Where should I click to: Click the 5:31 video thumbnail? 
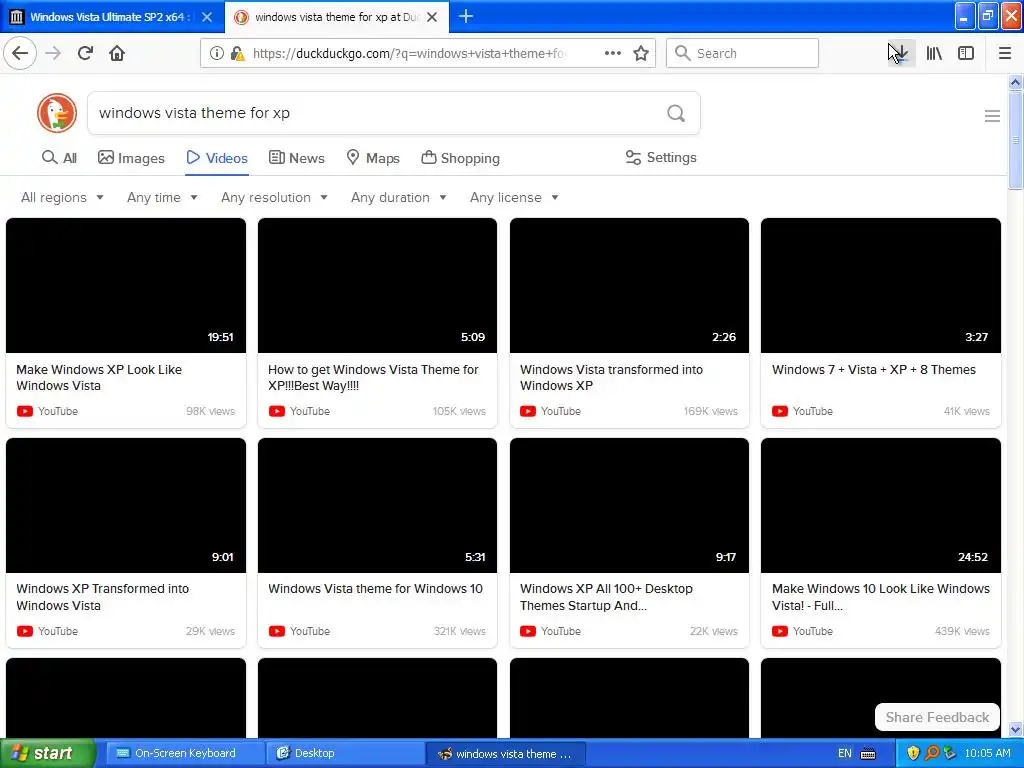(x=377, y=505)
